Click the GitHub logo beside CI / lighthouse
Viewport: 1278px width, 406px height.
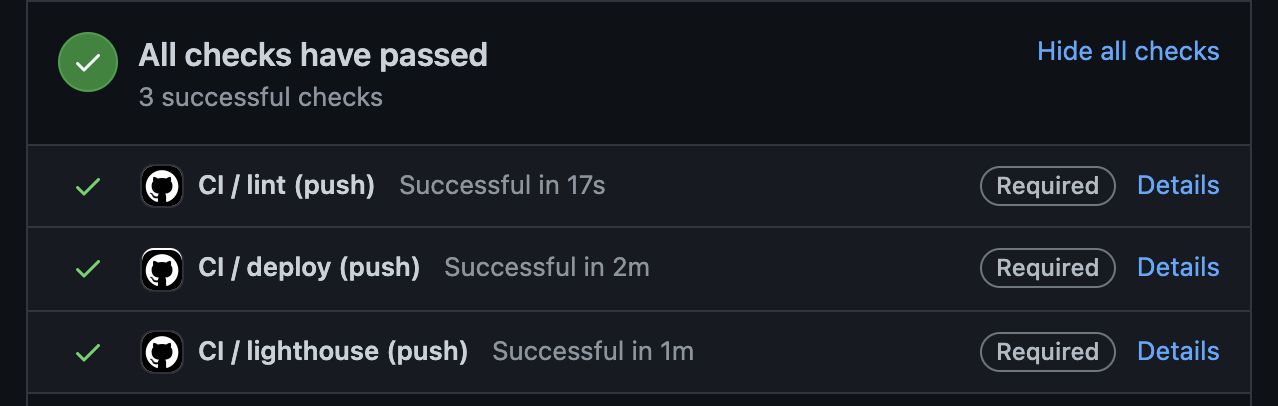pyautogui.click(x=162, y=352)
